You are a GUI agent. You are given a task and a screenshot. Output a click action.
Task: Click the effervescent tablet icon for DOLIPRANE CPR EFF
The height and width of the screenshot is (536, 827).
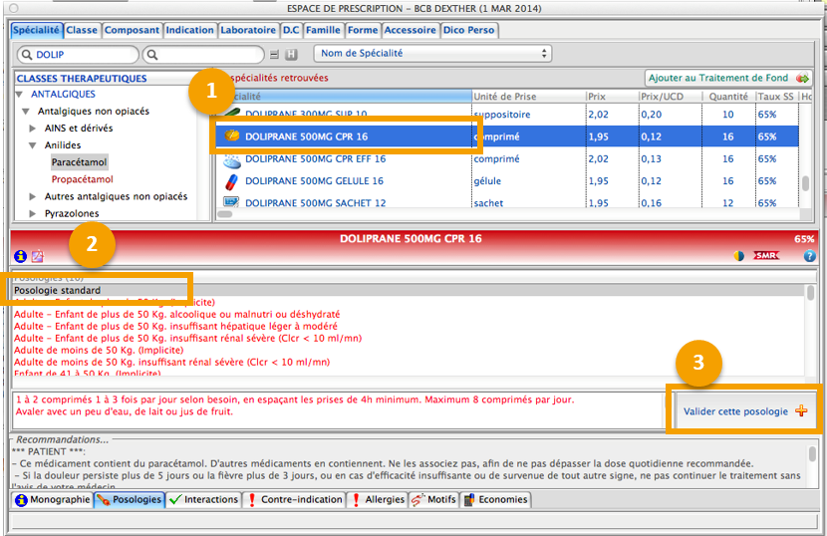pos(231,158)
